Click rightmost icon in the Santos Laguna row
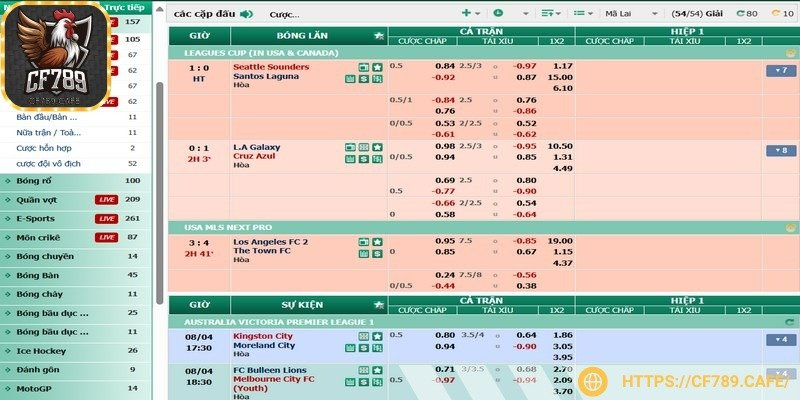Image resolution: width=800 pixels, height=400 pixels. pyautogui.click(x=377, y=79)
